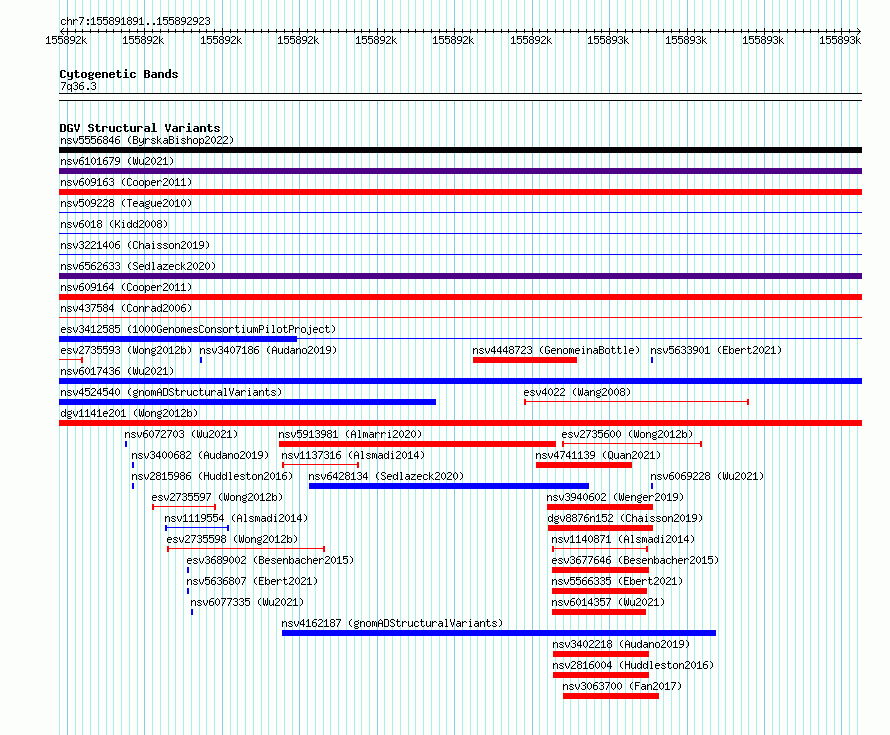The image size is (890, 735).
Task: Click nsv6077335 (Wu2021) label
Action: pyautogui.click(x=247, y=602)
